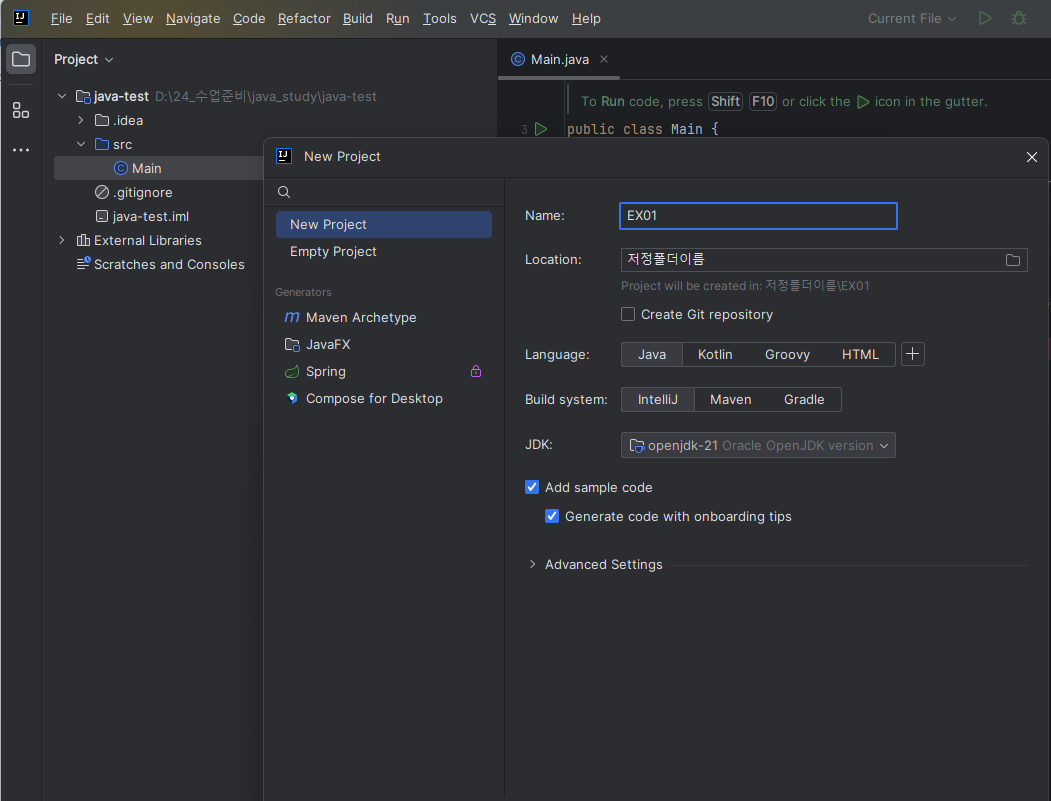Open the Refactor menu

[x=304, y=19]
